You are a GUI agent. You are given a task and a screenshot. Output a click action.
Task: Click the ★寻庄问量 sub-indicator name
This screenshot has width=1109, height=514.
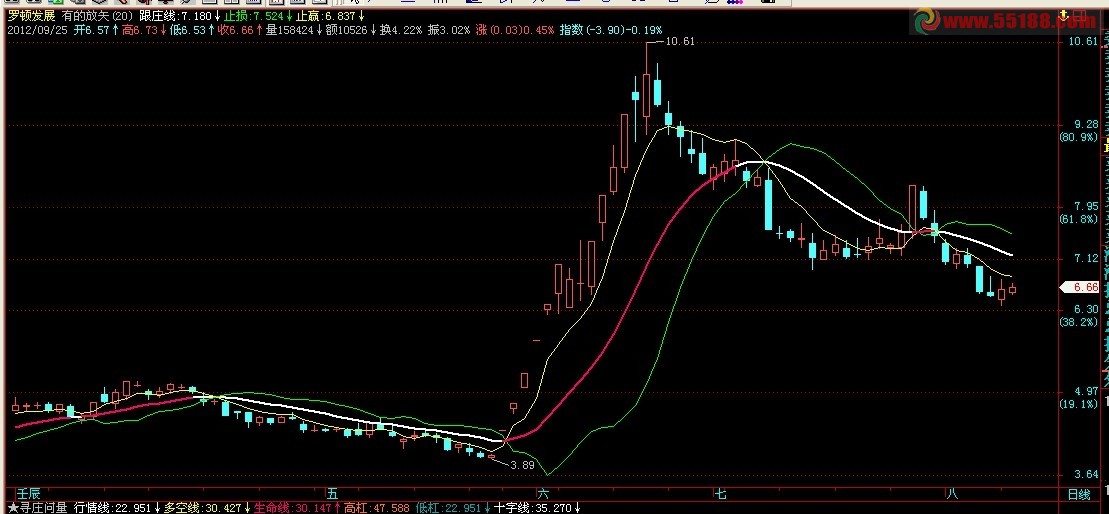37,507
